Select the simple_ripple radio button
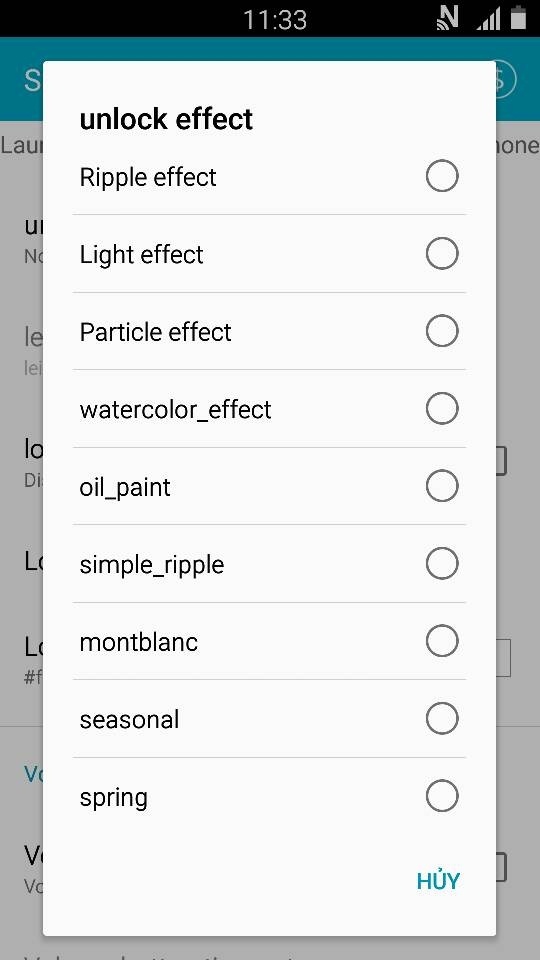540x960 pixels. pos(441,563)
